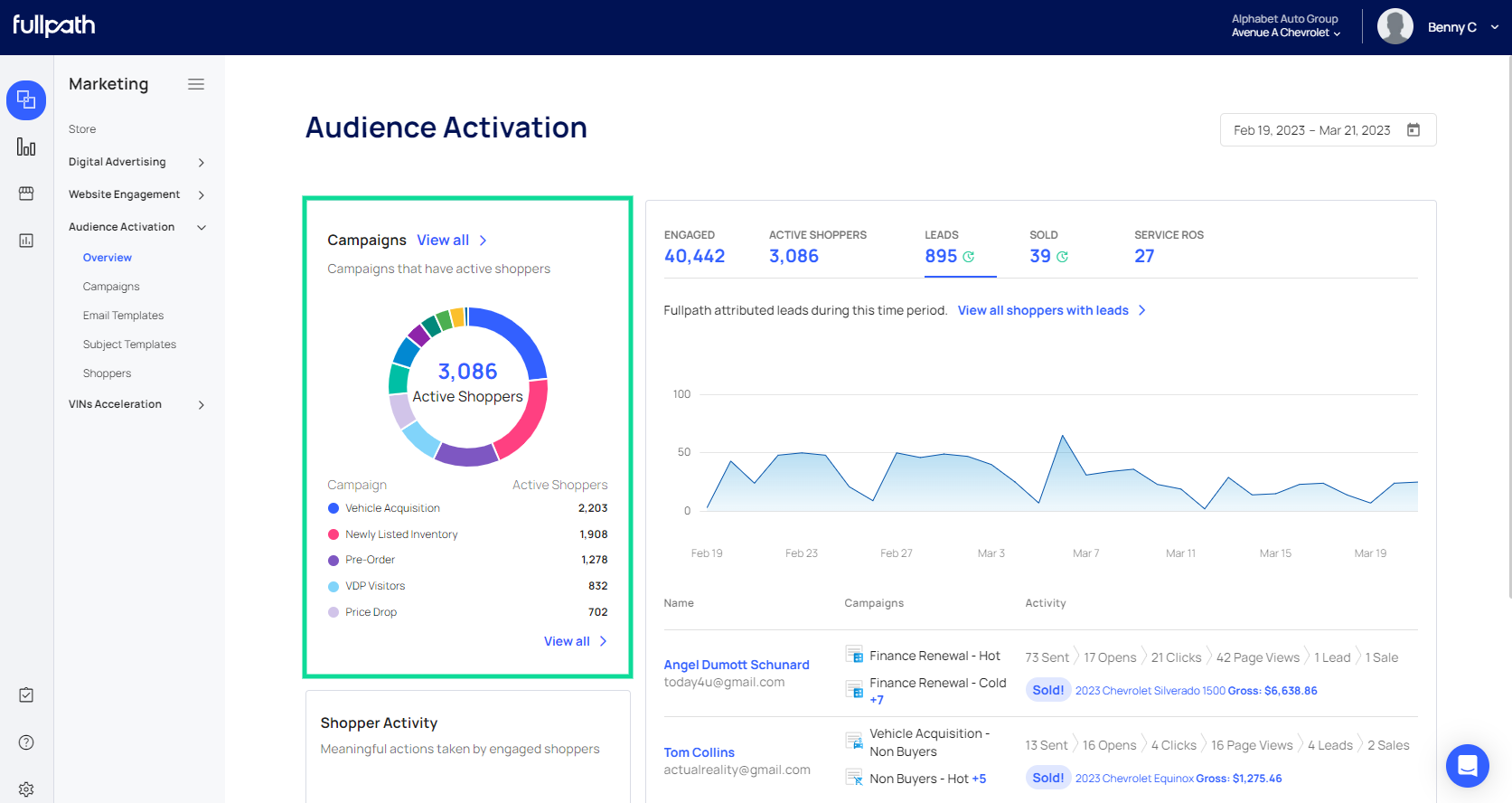Open the help question mark icon

26,742
